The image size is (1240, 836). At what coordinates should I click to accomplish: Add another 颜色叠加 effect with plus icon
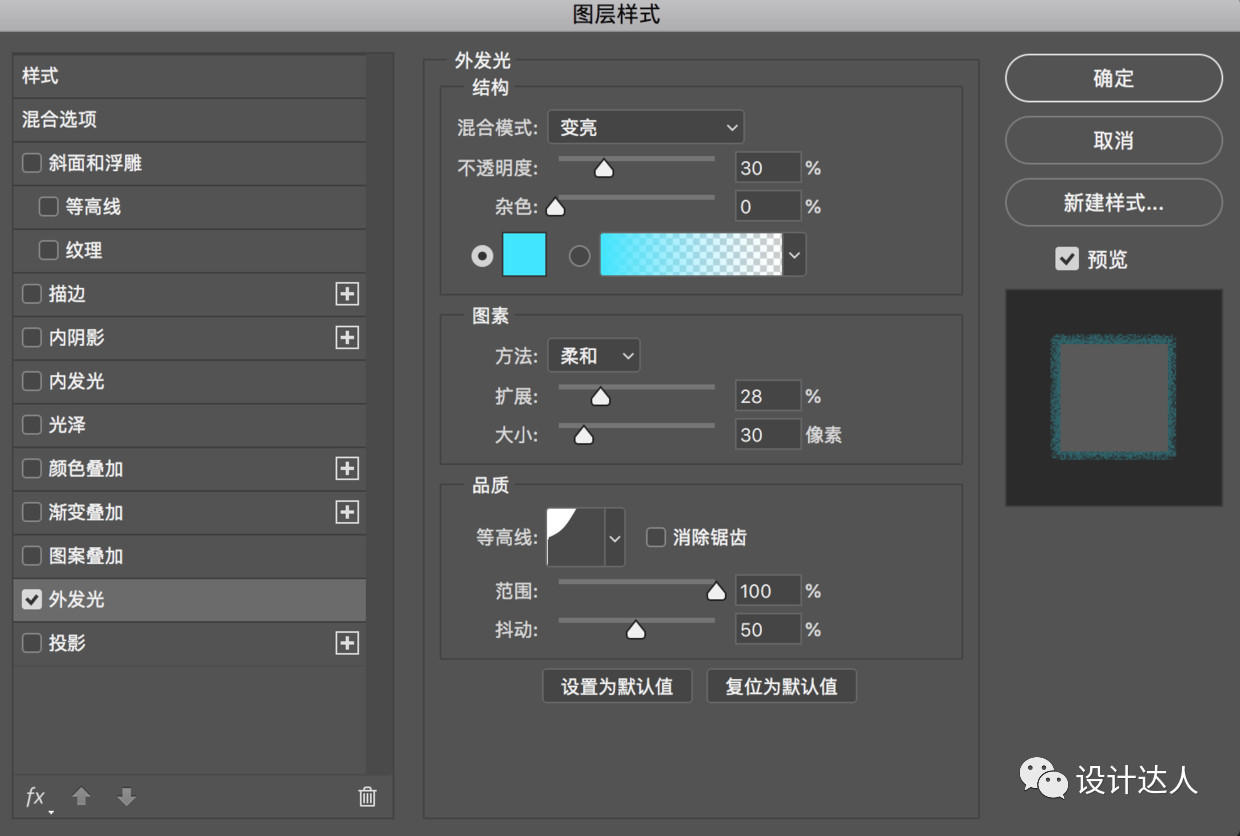(347, 468)
